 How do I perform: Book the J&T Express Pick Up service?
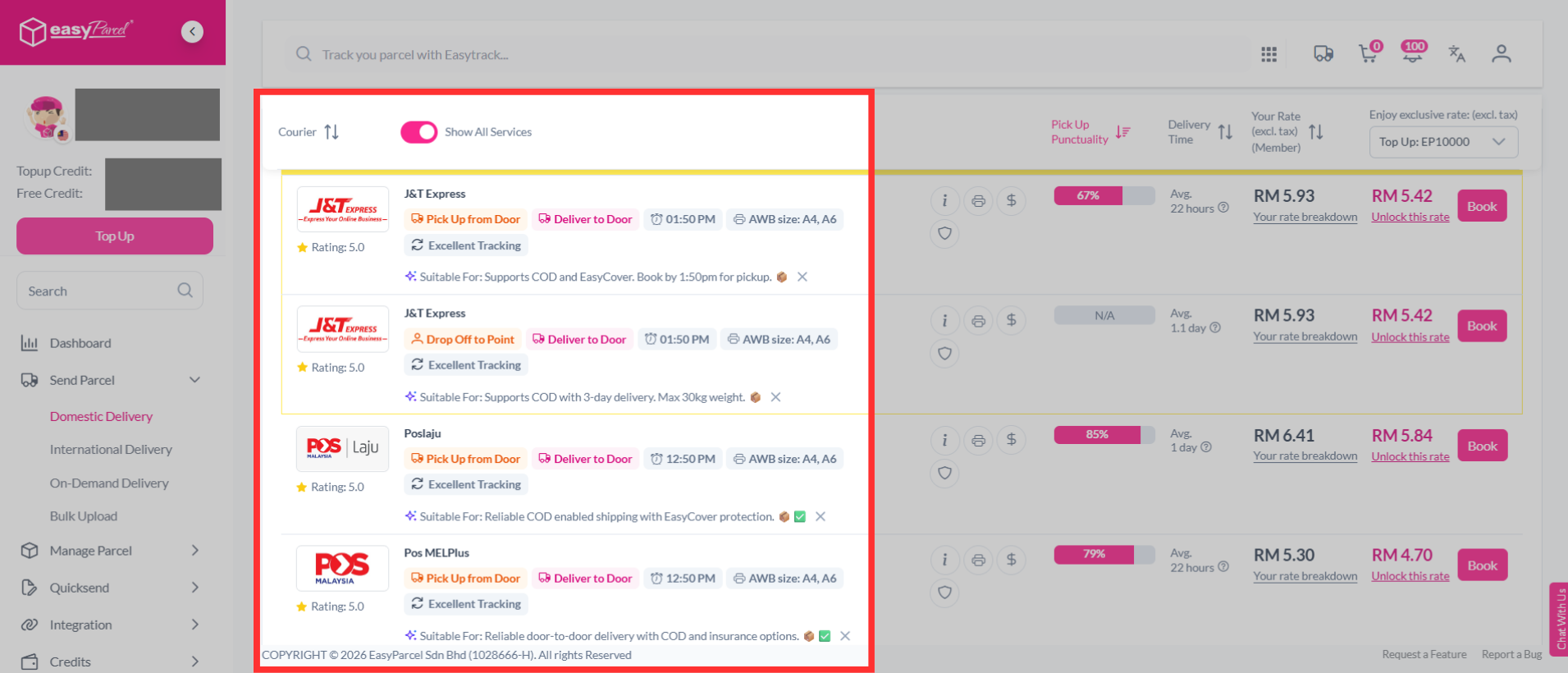pyautogui.click(x=1482, y=206)
